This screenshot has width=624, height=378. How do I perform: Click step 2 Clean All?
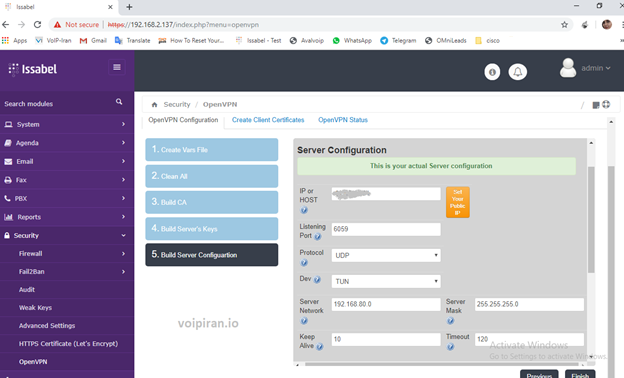coord(212,176)
